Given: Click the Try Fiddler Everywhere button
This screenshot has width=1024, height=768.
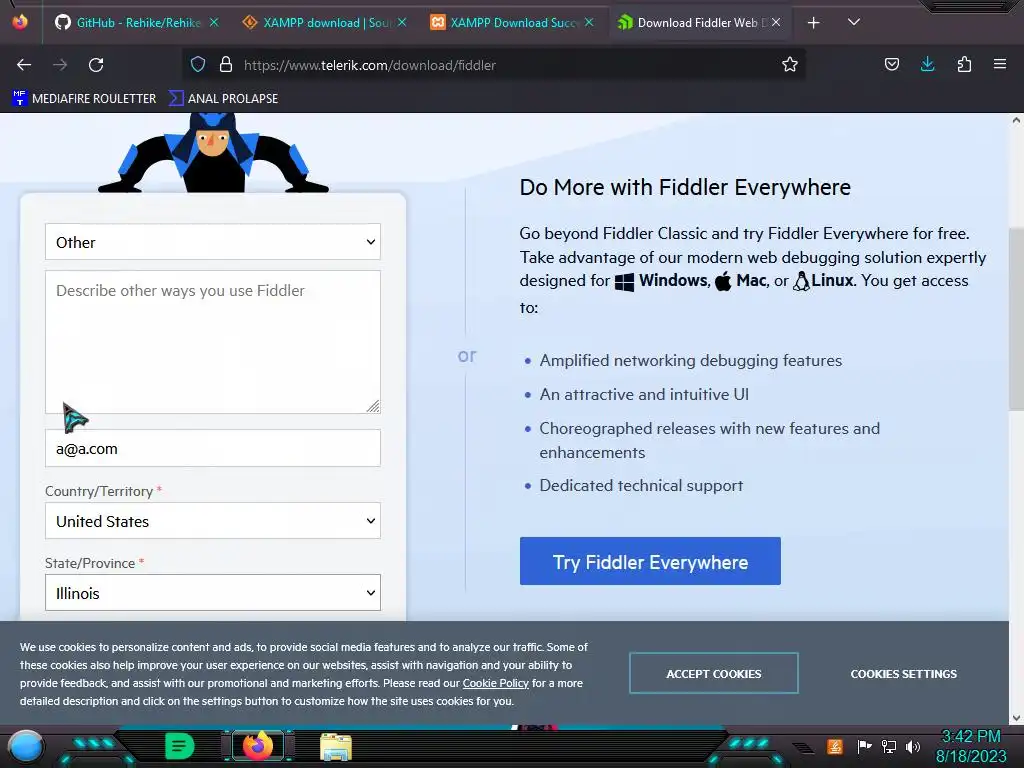Looking at the screenshot, I should pyautogui.click(x=650, y=562).
